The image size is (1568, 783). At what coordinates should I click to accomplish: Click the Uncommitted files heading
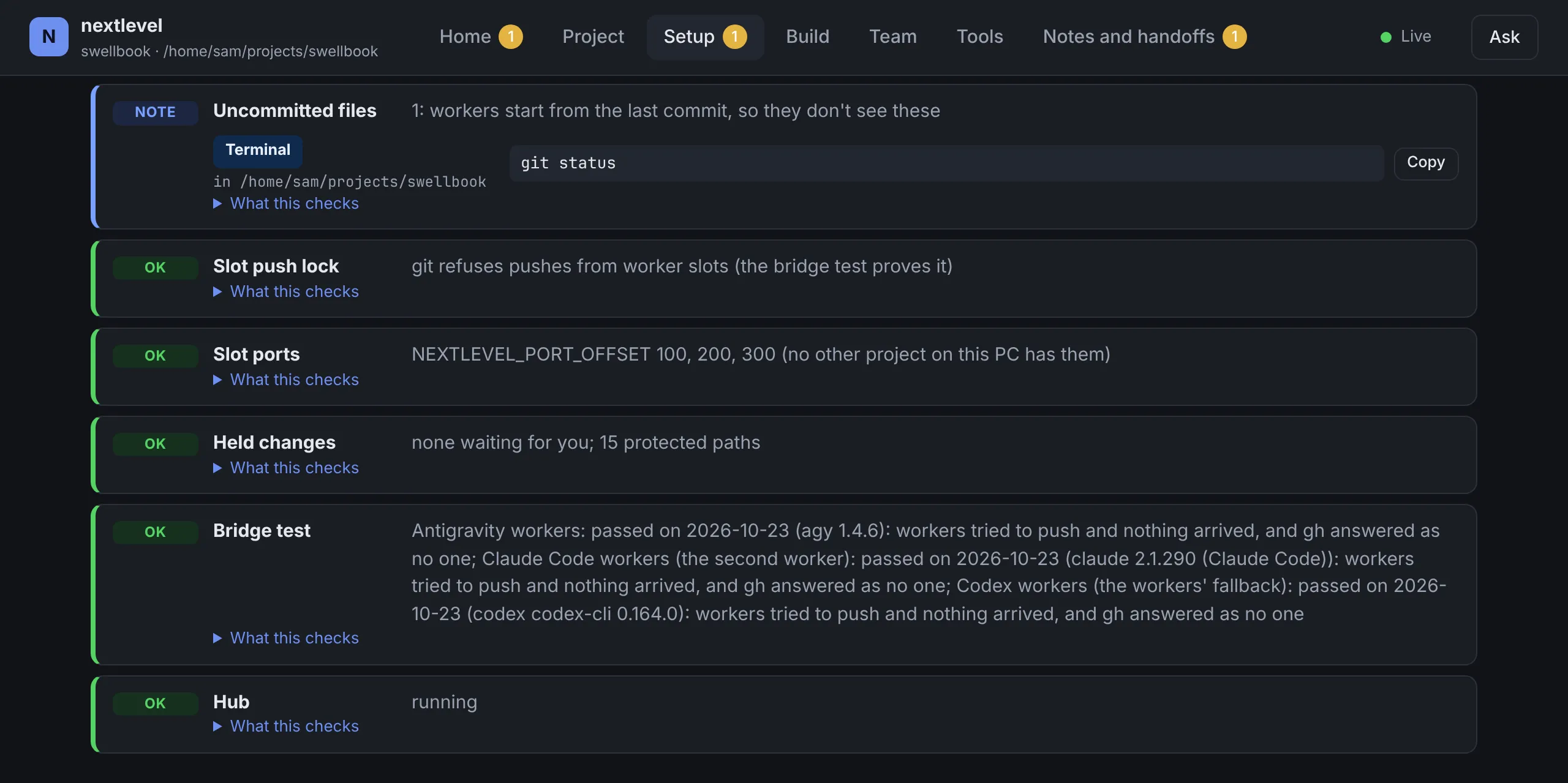(295, 111)
